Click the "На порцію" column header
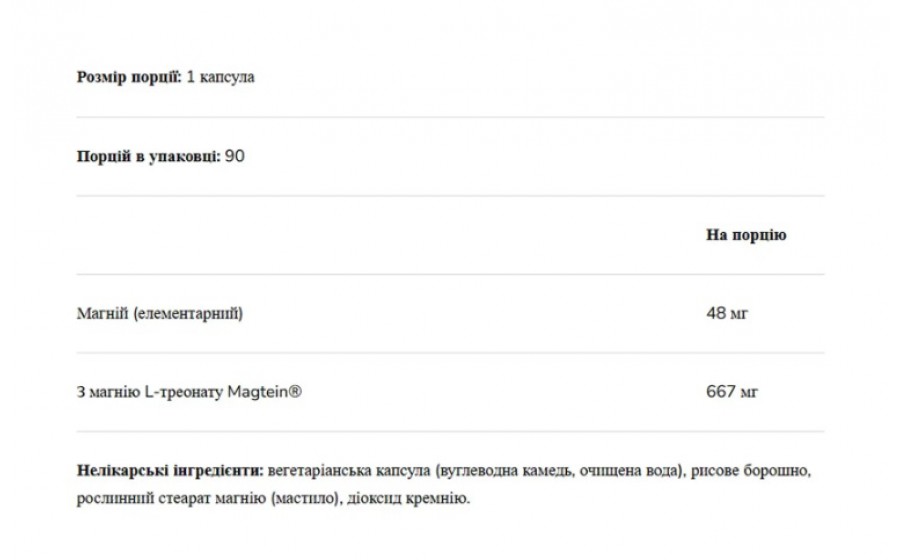 coord(746,235)
